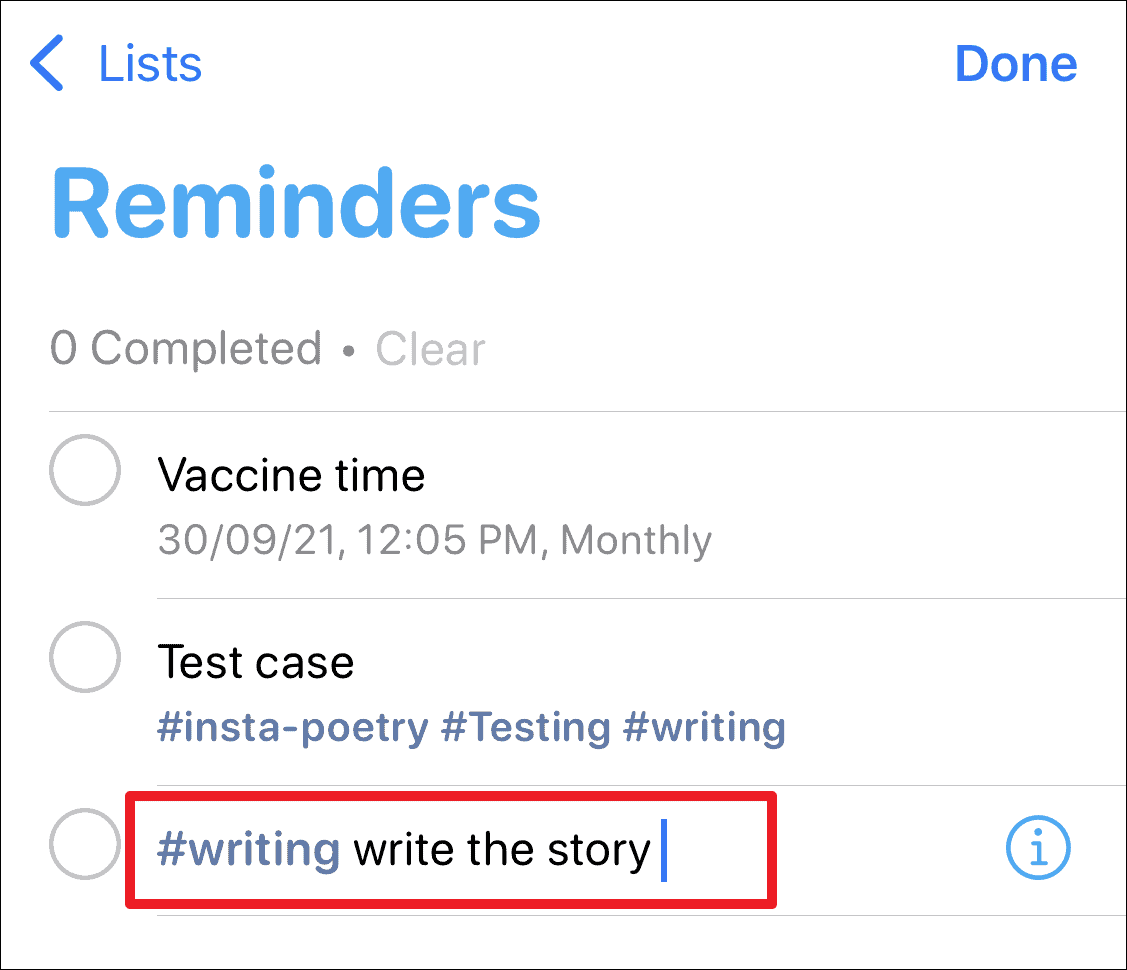Select the #writing tag in the new reminder

point(248,849)
